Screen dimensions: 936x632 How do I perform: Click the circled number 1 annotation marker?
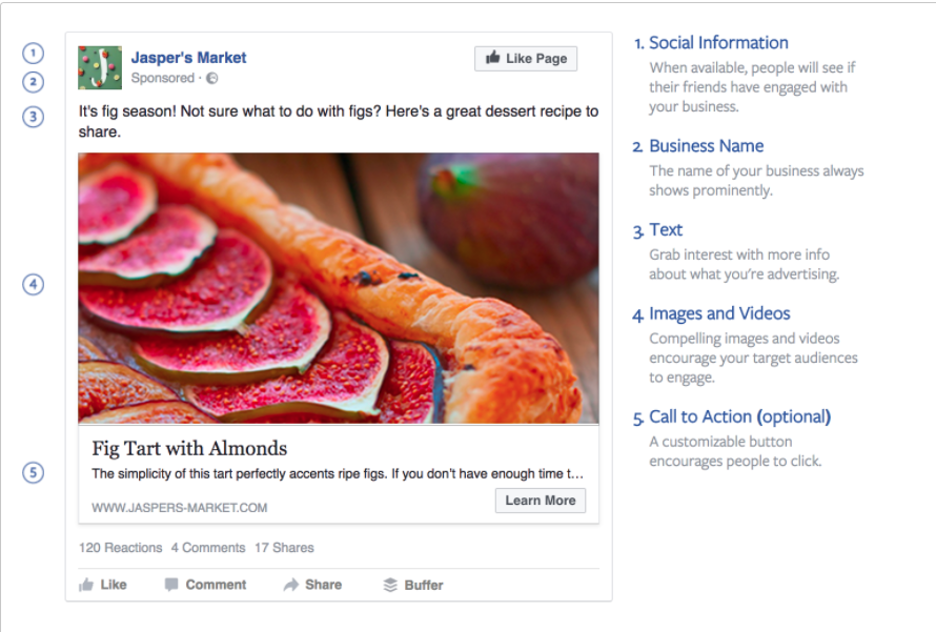pyautogui.click(x=33, y=53)
